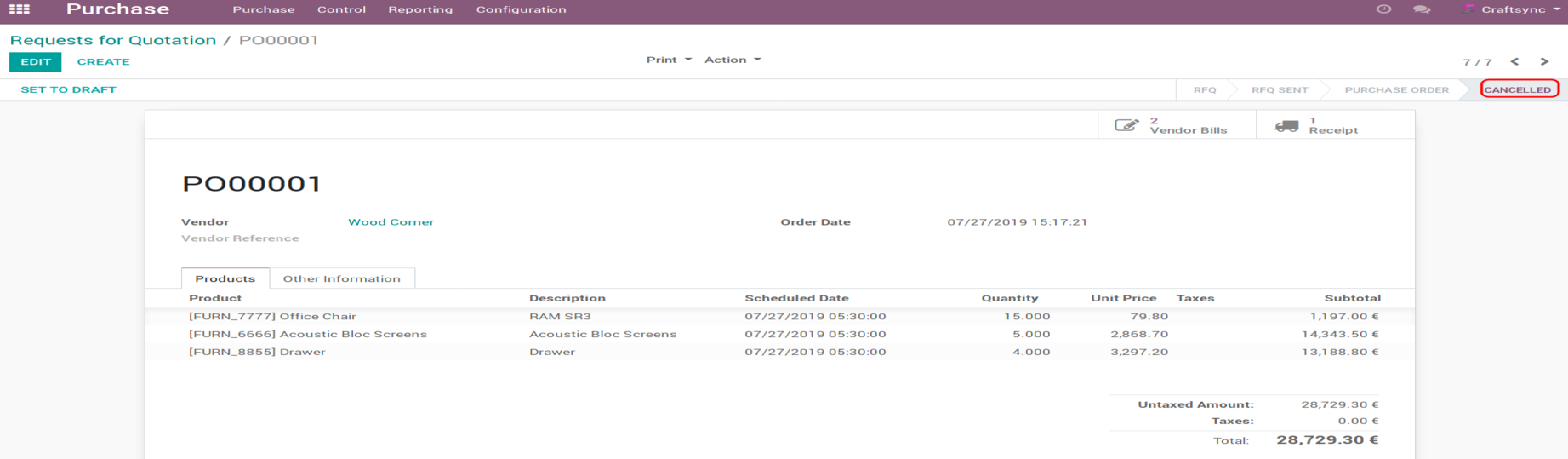Image resolution: width=1568 pixels, height=459 pixels.
Task: Expand the Print dropdown
Action: (x=668, y=60)
